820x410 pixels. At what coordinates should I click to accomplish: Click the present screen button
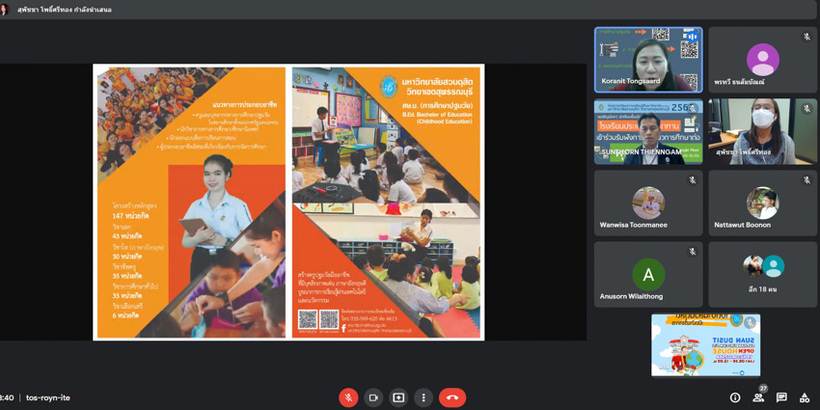point(398,397)
